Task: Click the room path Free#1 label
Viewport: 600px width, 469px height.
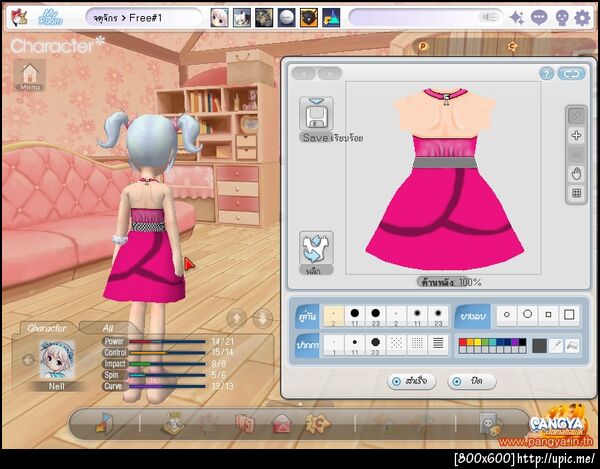Action: 146,18
